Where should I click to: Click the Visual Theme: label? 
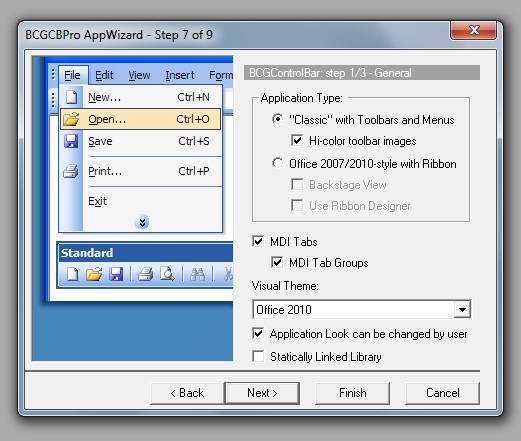click(x=285, y=286)
